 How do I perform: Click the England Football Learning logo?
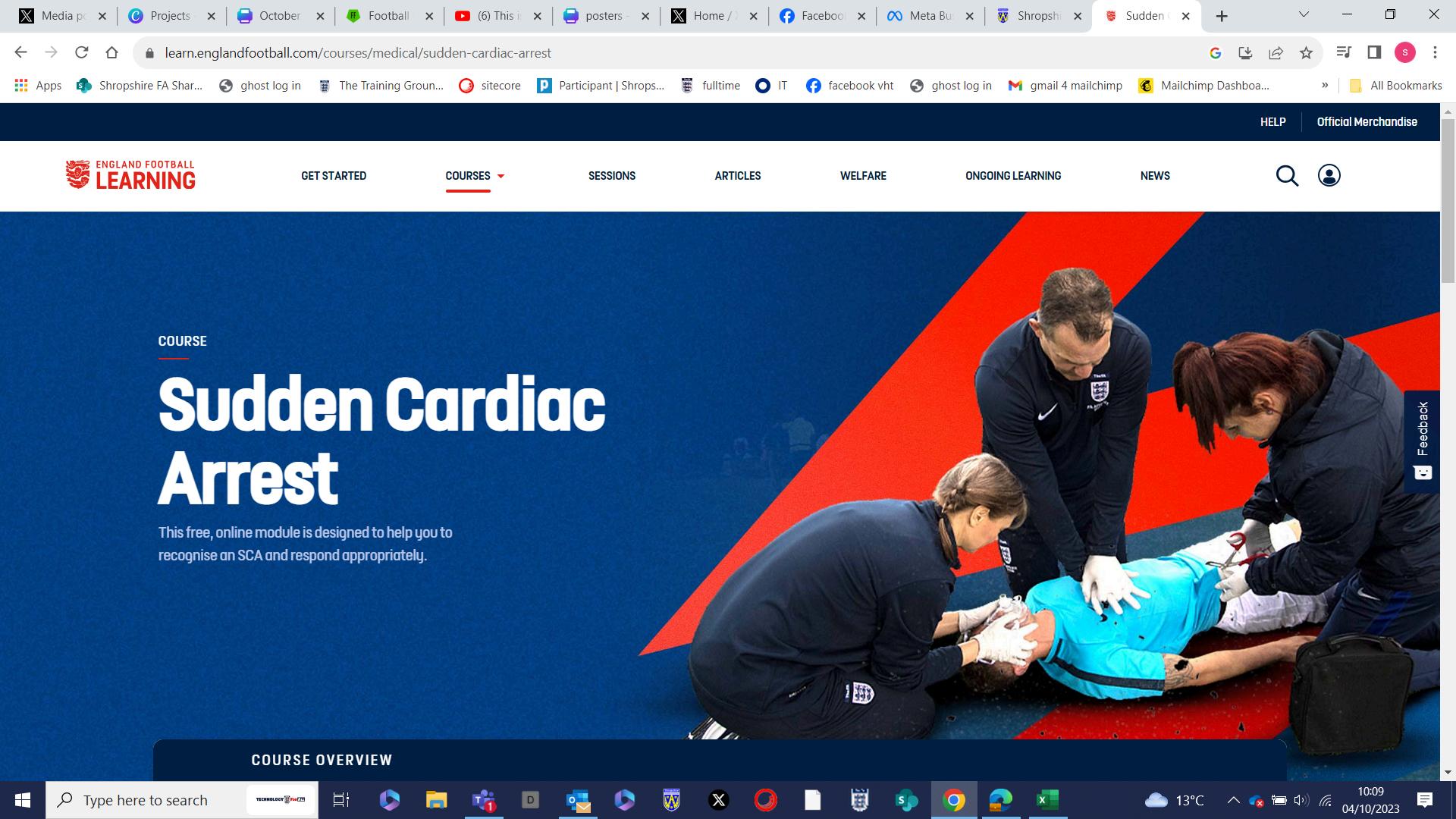(130, 175)
